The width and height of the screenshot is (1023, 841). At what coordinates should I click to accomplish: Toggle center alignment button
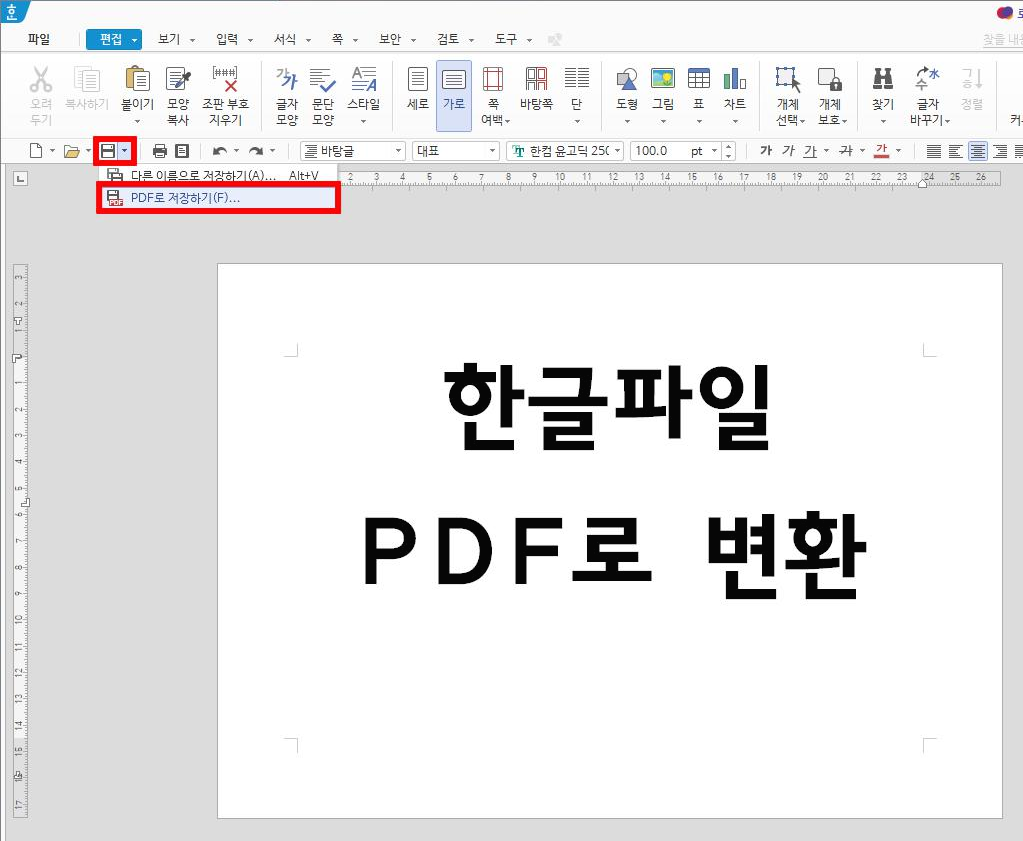pyautogui.click(x=977, y=151)
